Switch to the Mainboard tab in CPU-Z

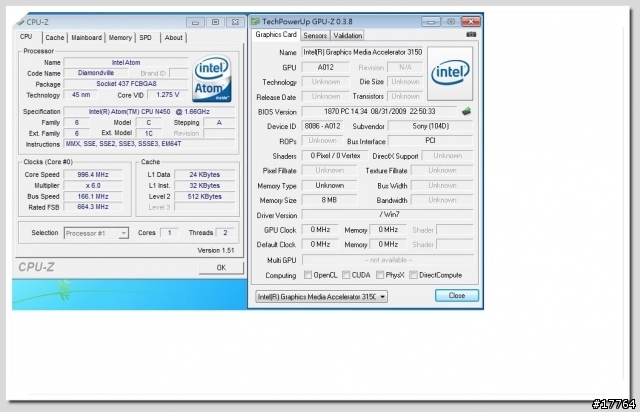click(x=86, y=38)
